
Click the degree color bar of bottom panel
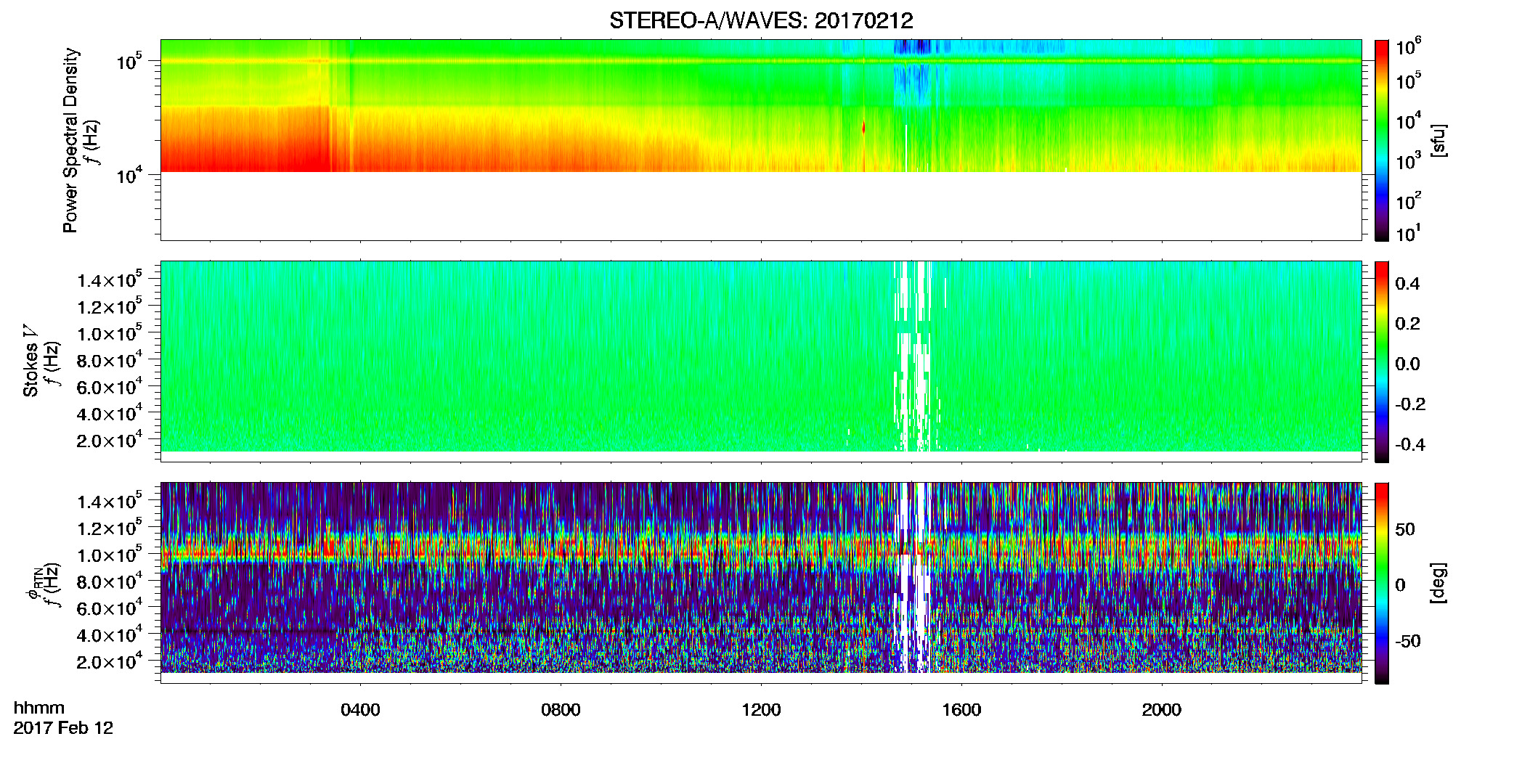click(x=1382, y=583)
